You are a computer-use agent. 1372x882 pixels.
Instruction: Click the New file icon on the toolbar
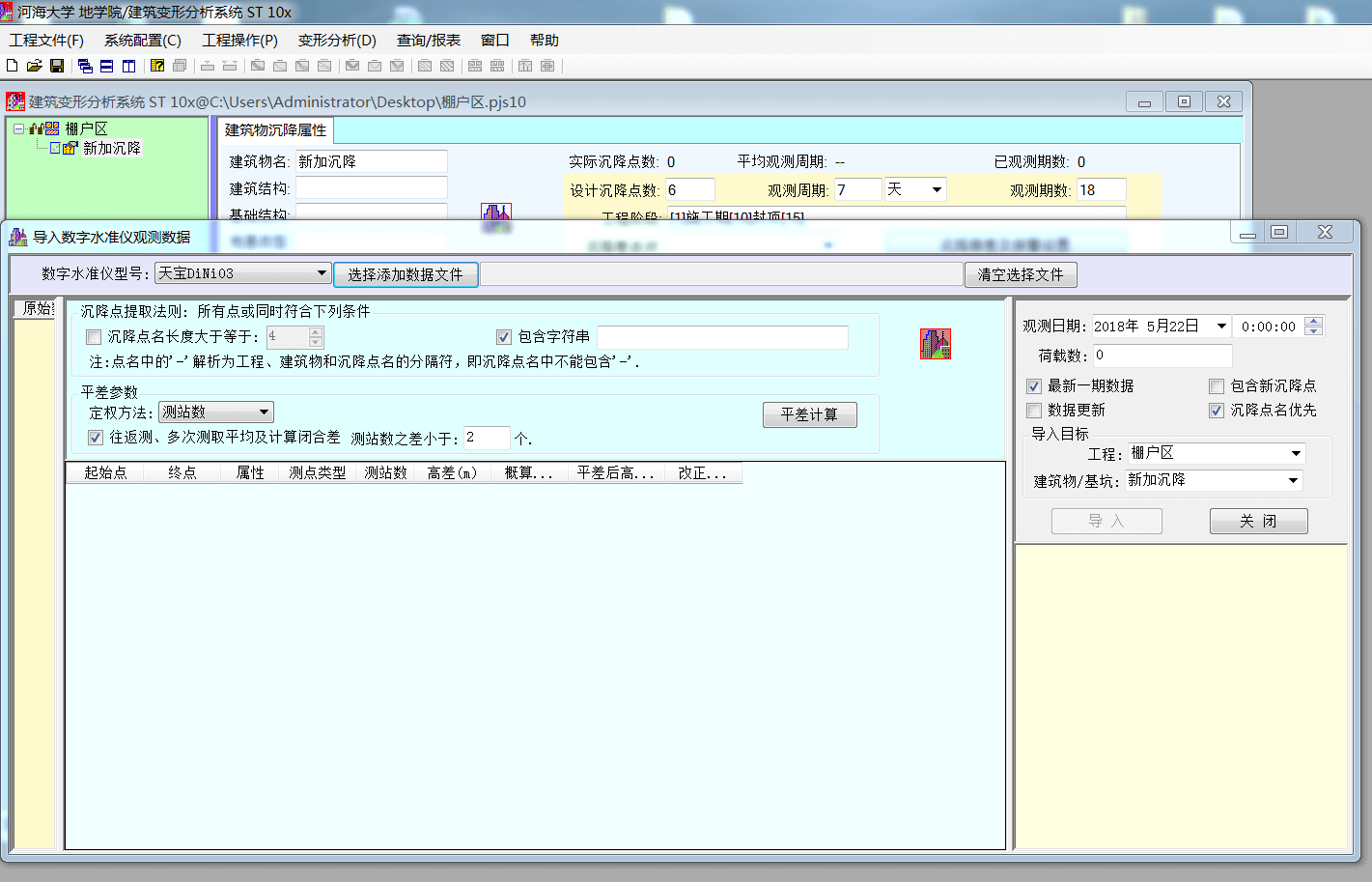[11, 66]
